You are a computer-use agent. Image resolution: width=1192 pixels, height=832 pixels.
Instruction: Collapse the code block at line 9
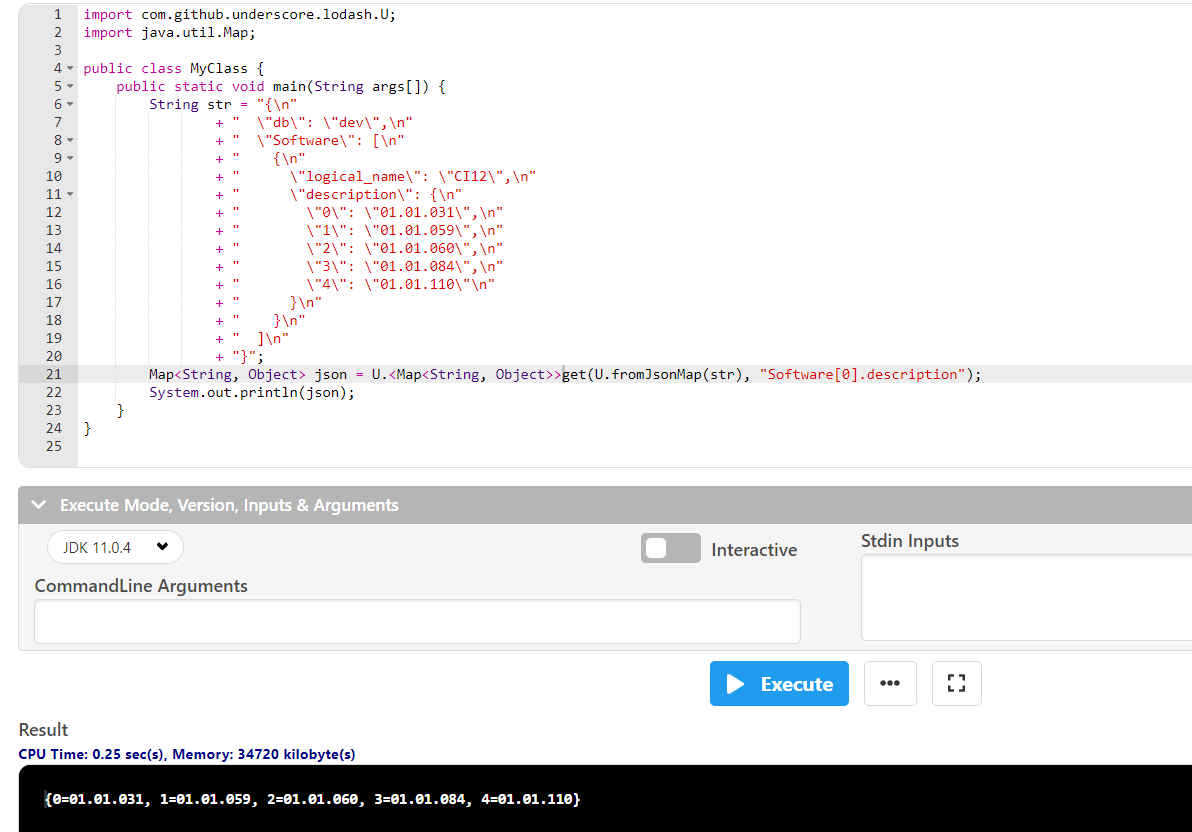tap(70, 159)
